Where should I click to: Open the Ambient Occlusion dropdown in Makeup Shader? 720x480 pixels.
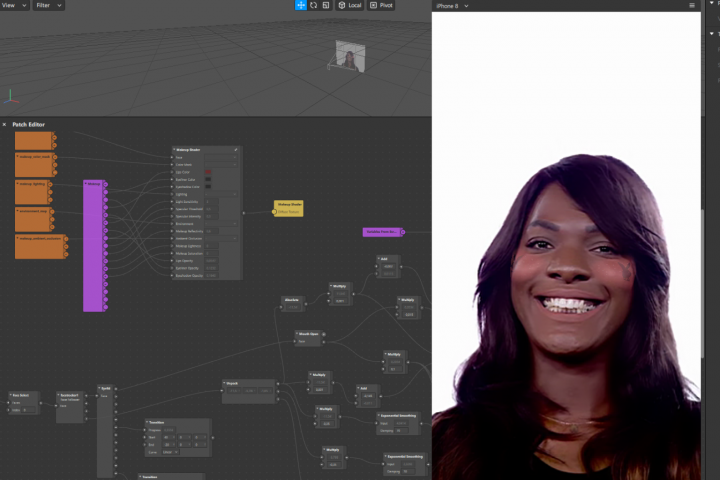[221, 238]
